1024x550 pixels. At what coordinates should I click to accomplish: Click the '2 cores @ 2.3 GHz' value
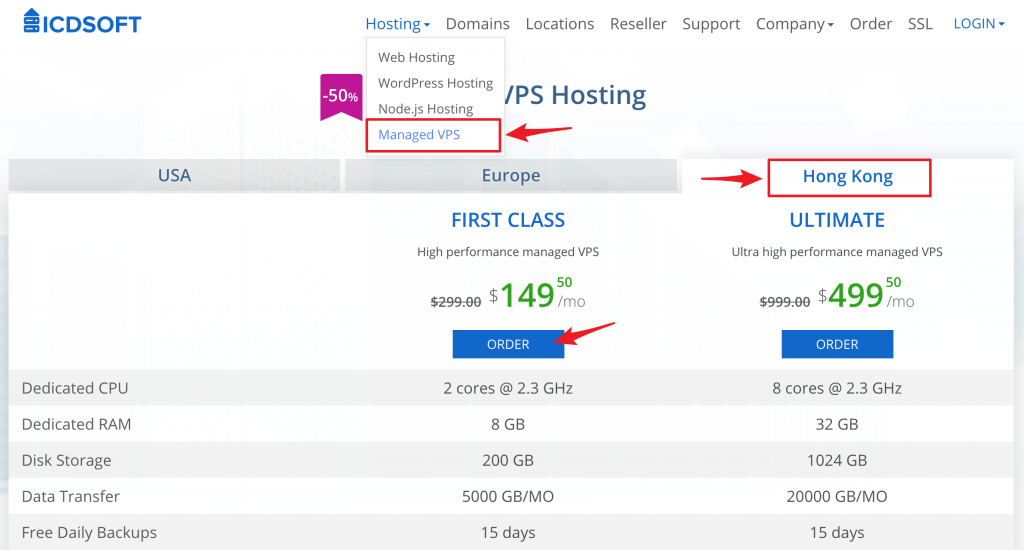(508, 388)
